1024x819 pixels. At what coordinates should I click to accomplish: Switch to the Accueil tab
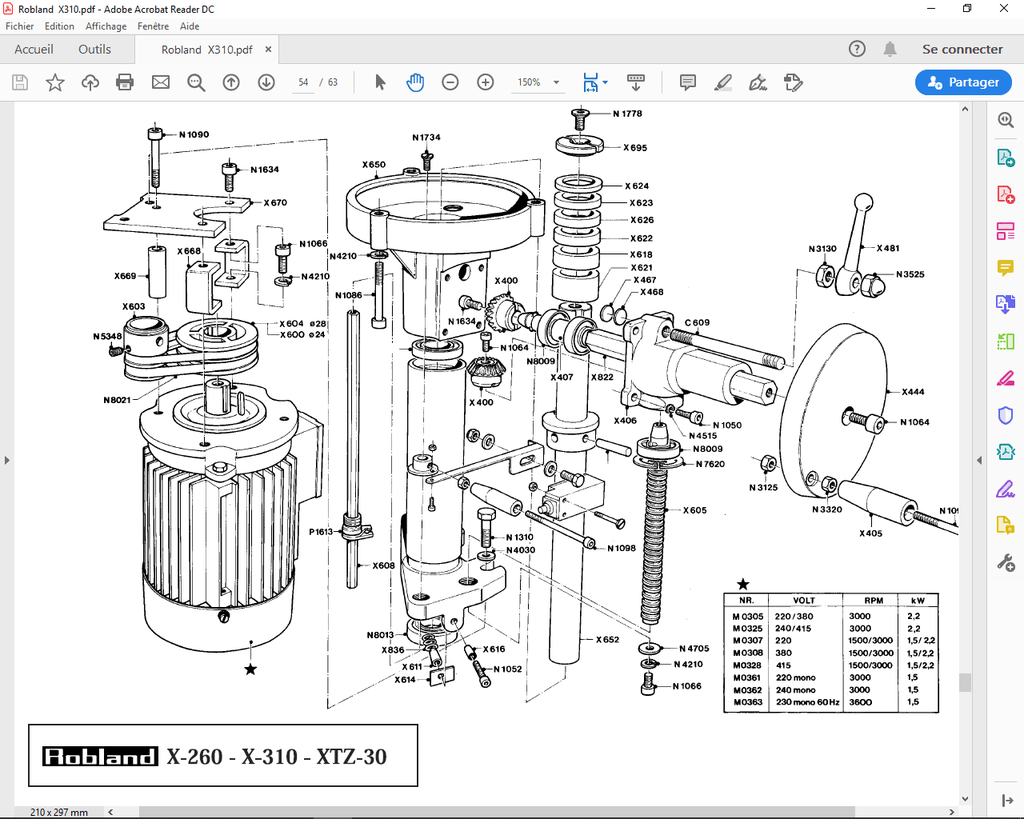pyautogui.click(x=34, y=49)
